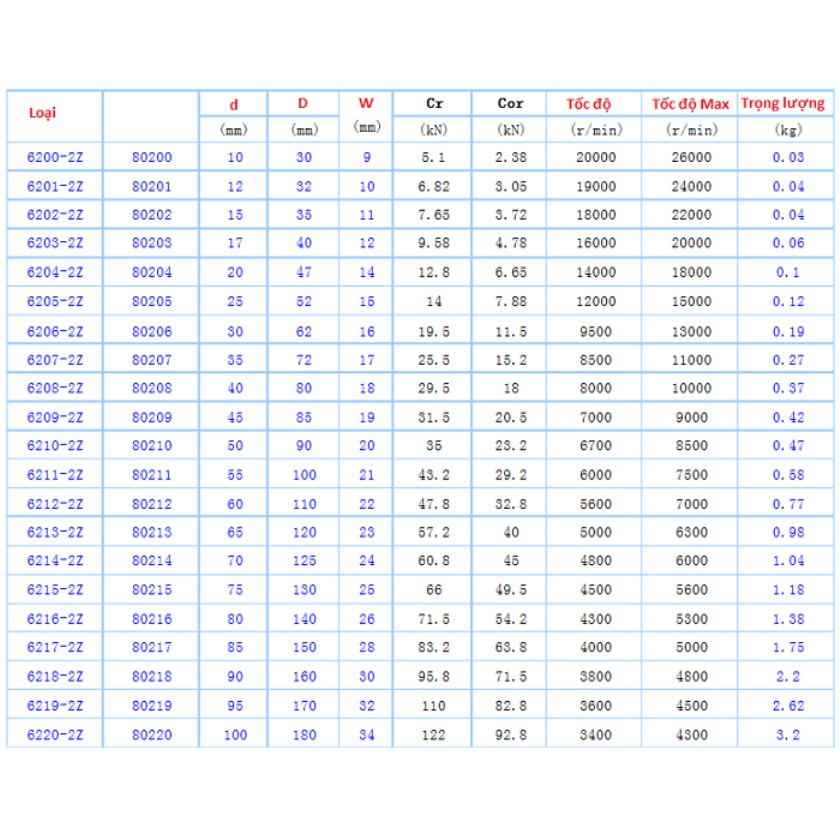
Task: Click the 6214-2Z bearing entry
Action: point(54,562)
